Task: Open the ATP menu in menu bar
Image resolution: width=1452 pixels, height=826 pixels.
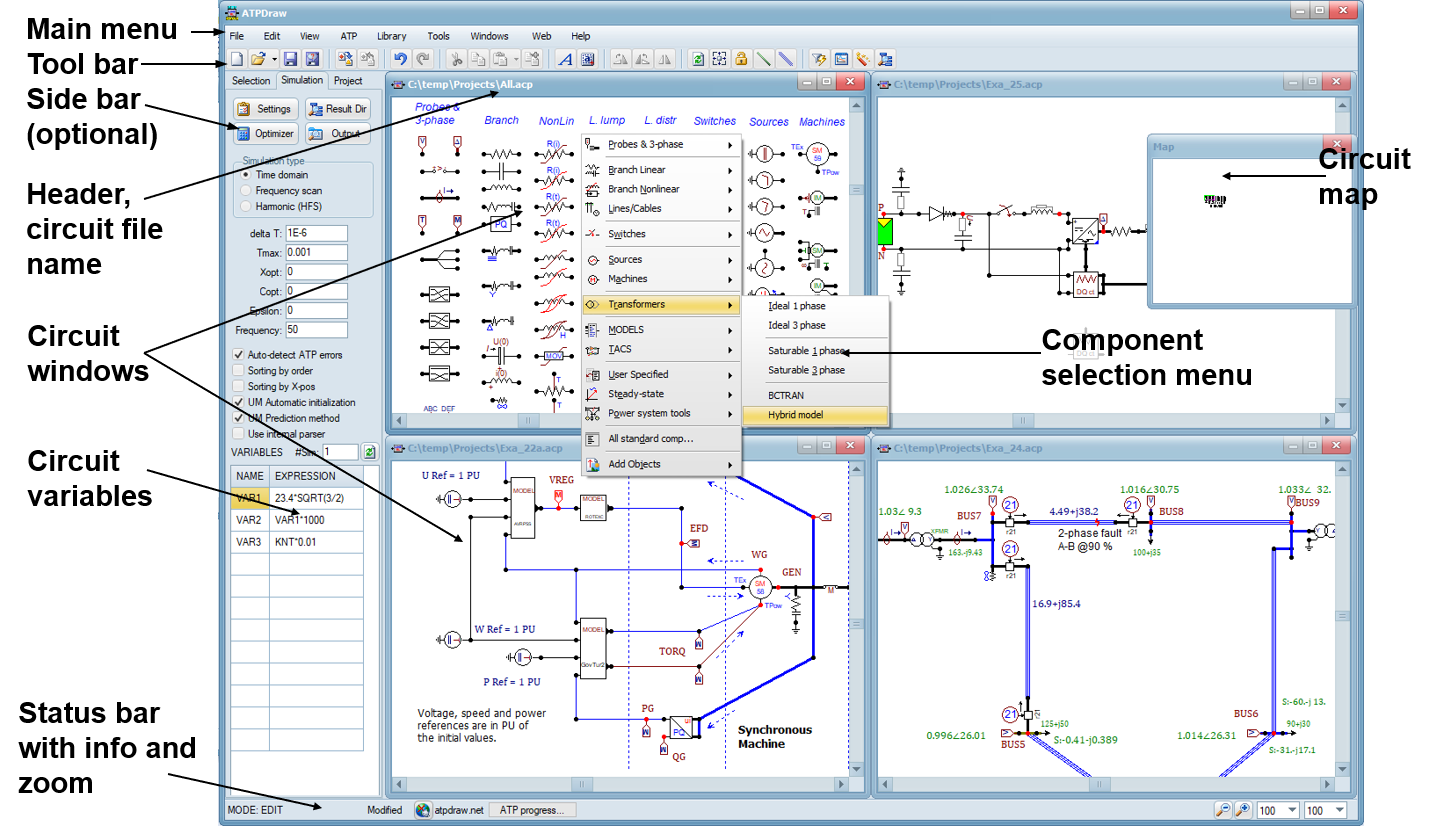Action: click(348, 36)
